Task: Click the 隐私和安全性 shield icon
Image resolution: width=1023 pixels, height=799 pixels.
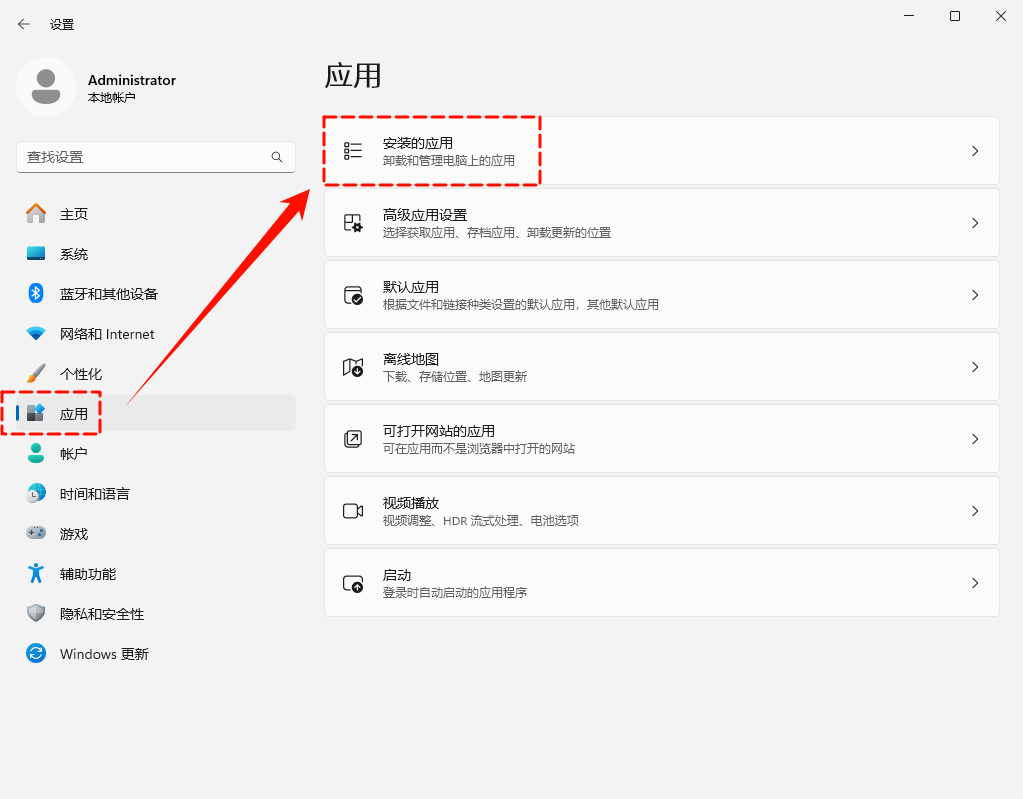Action: pyautogui.click(x=36, y=613)
